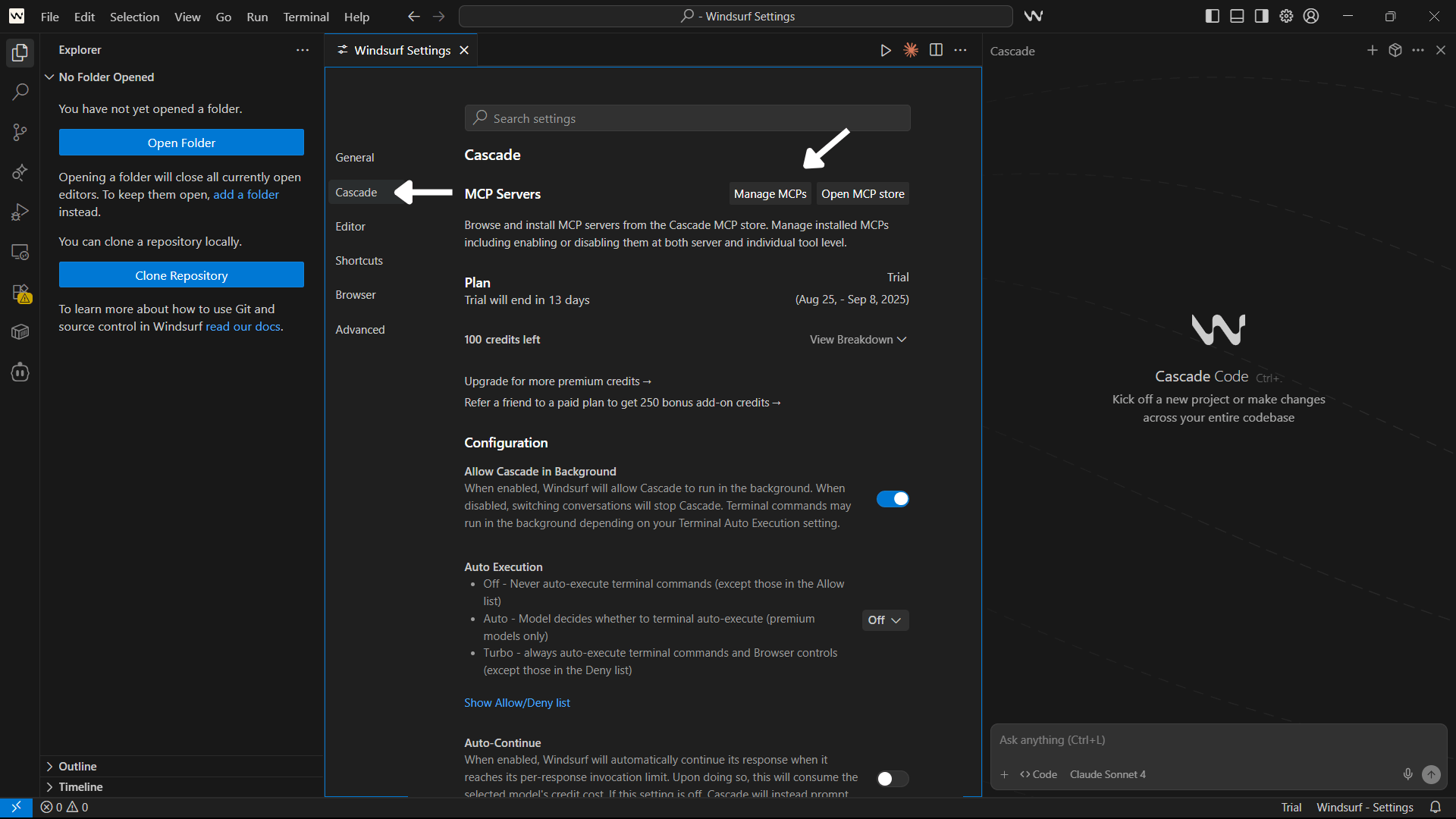Open Extensions icon with warning badge
This screenshot has height=819, width=1456.
(20, 293)
